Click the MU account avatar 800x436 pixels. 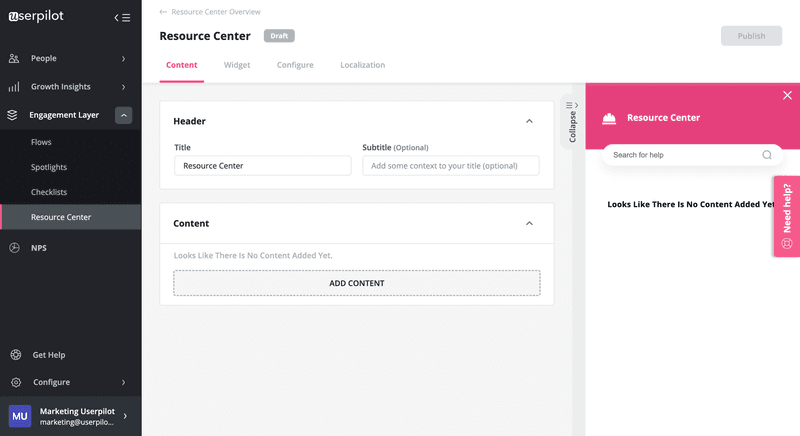20,416
